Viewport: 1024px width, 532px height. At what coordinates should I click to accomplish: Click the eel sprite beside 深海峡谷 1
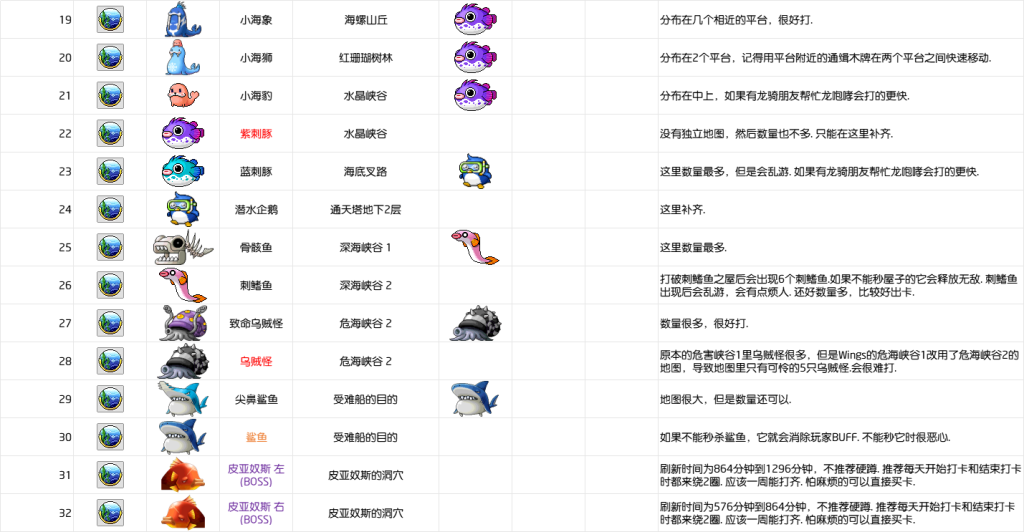pyautogui.click(x=474, y=248)
